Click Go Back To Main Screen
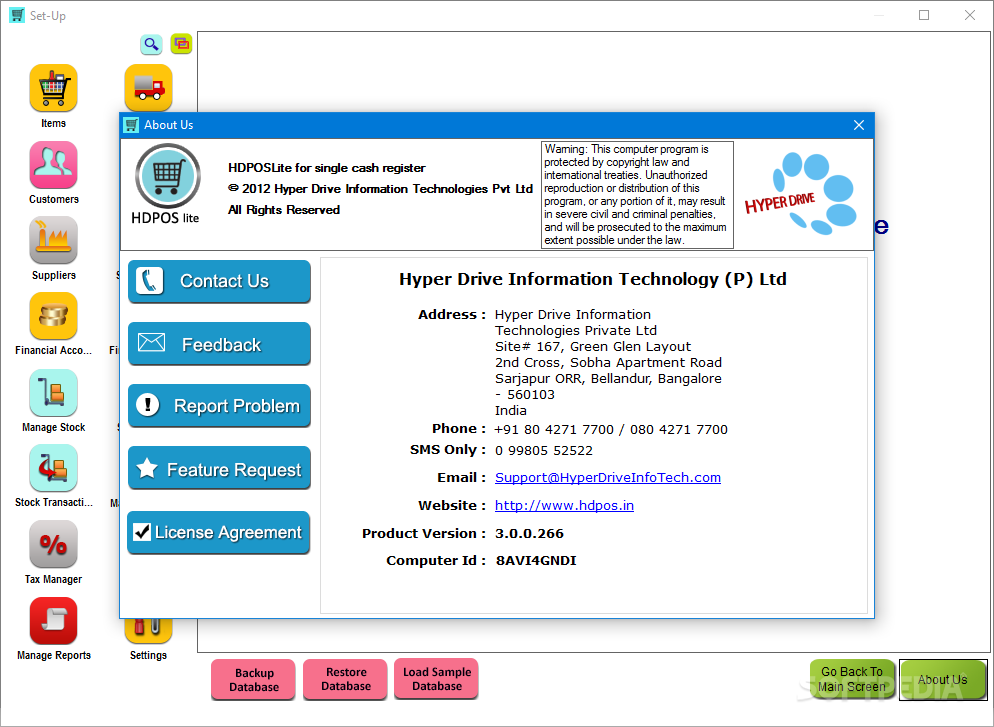994x727 pixels. [x=852, y=679]
